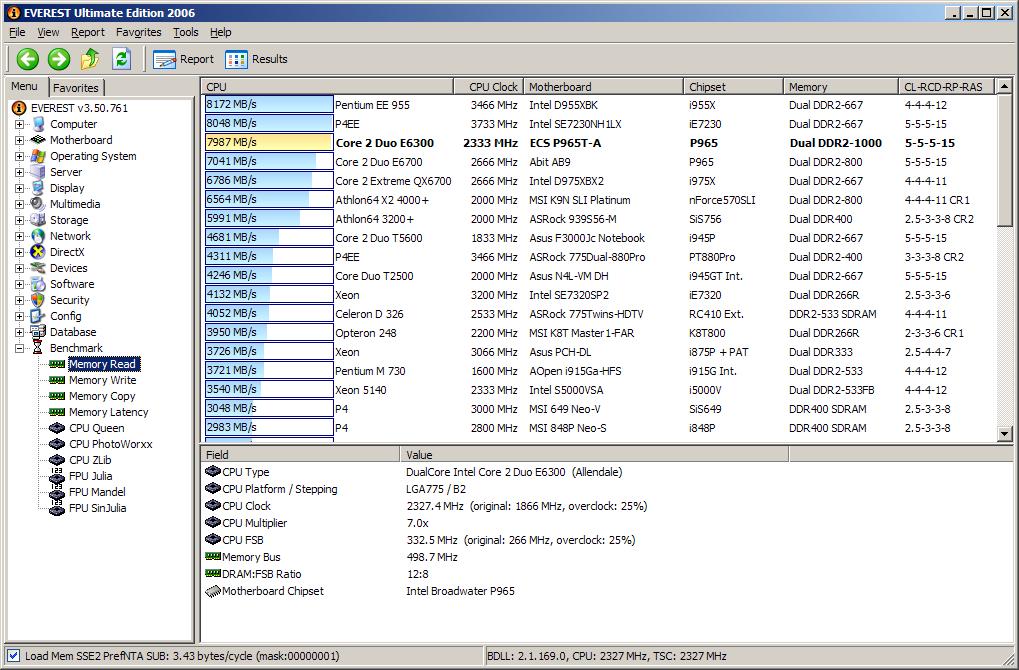The width and height of the screenshot is (1019, 670).
Task: Expand the Computer tree node
Action: coord(19,124)
